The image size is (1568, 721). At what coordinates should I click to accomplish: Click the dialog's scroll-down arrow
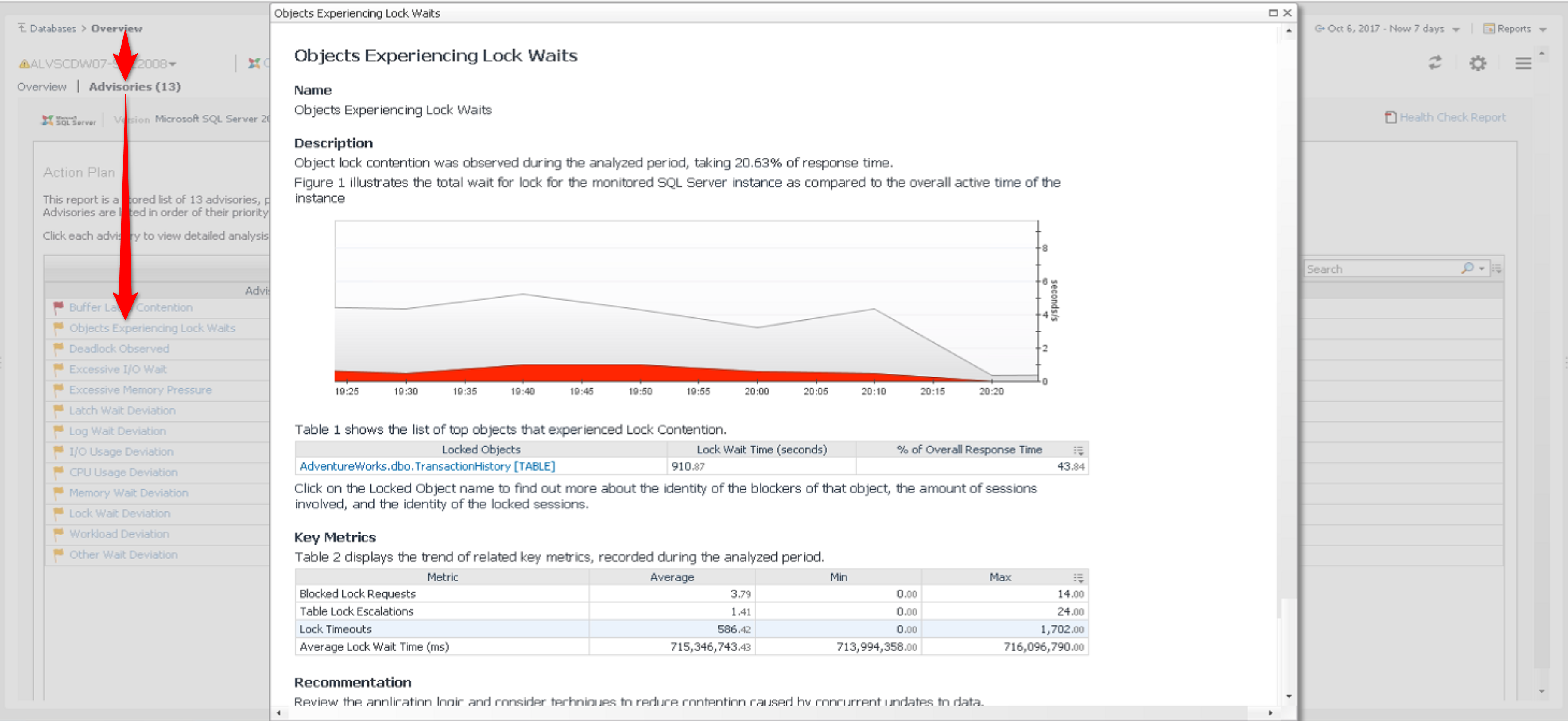point(1289,696)
